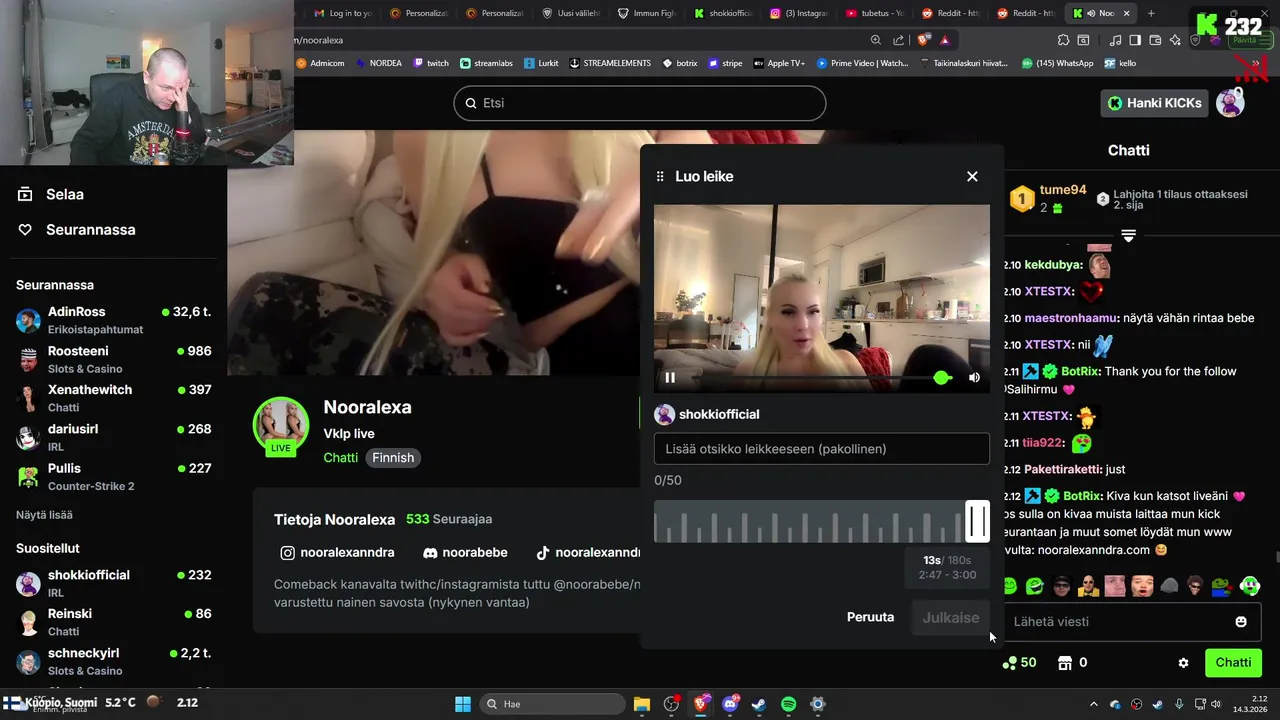Open dariusirl channel in the sidebar
The height and width of the screenshot is (720, 1280).
[x=113, y=437]
